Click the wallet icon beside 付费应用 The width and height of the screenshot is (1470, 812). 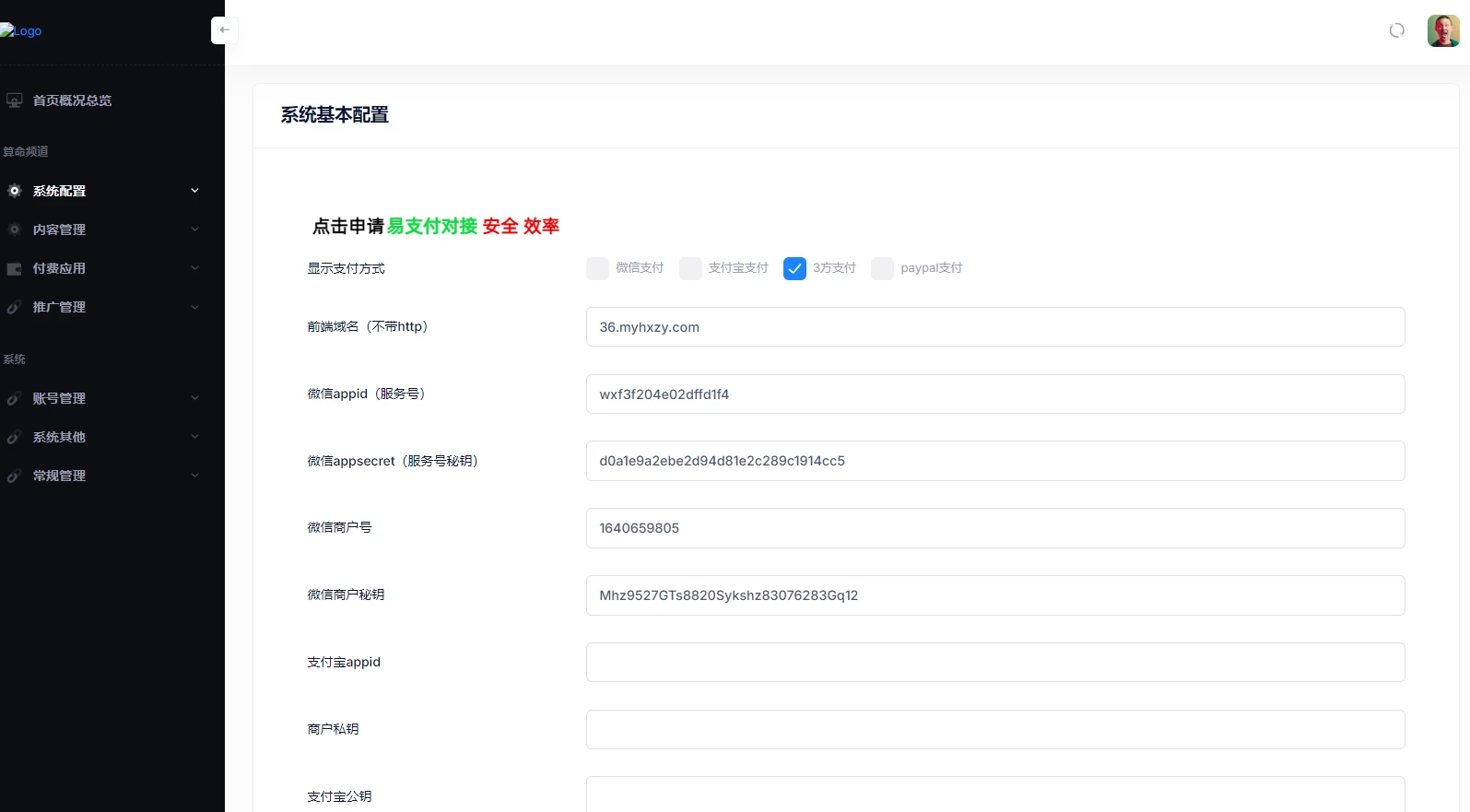pyautogui.click(x=15, y=268)
